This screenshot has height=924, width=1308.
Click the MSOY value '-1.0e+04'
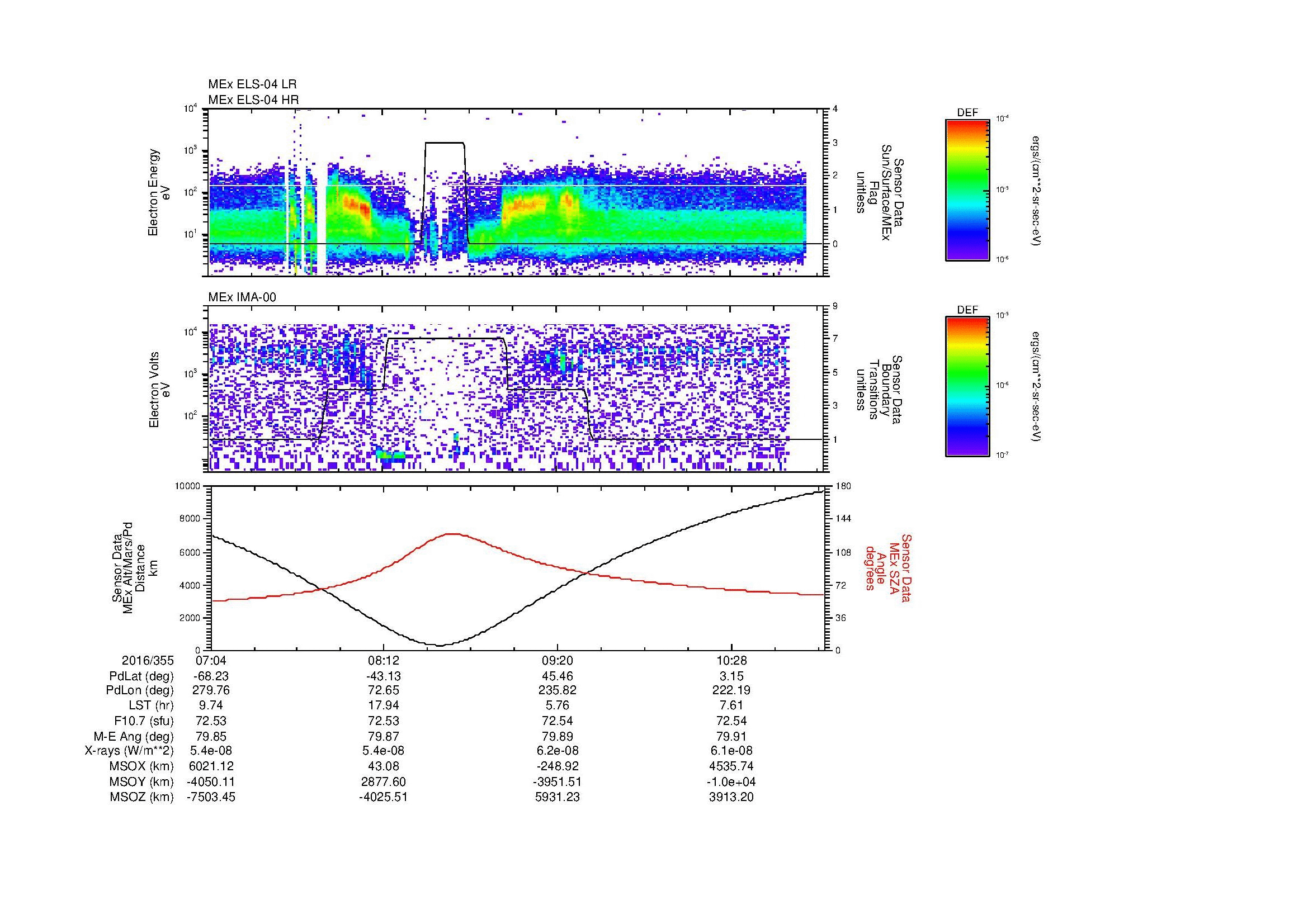tap(731, 782)
